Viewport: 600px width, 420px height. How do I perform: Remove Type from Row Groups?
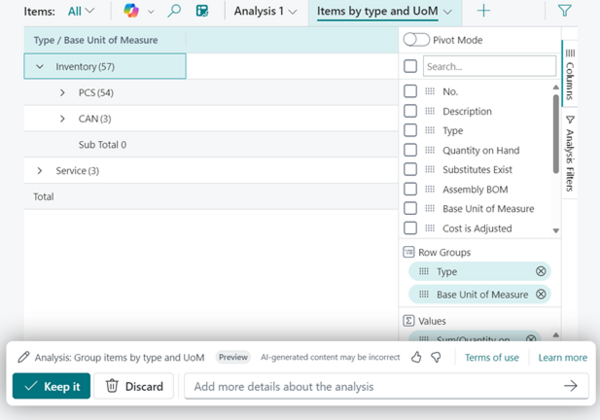coord(541,271)
